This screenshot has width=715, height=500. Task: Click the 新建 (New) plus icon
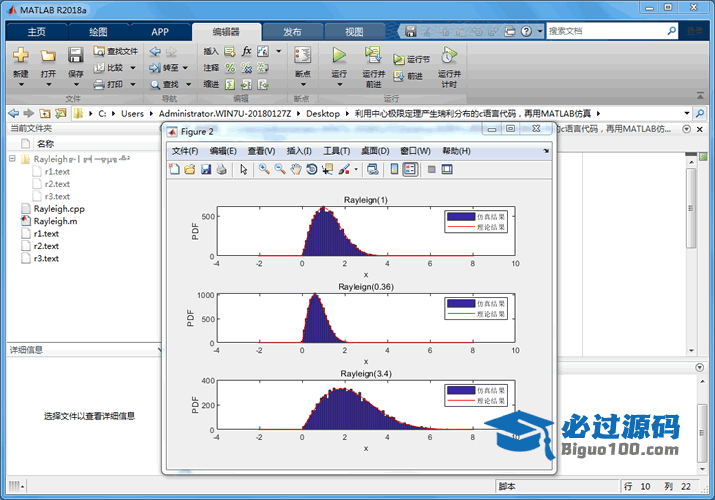21,55
